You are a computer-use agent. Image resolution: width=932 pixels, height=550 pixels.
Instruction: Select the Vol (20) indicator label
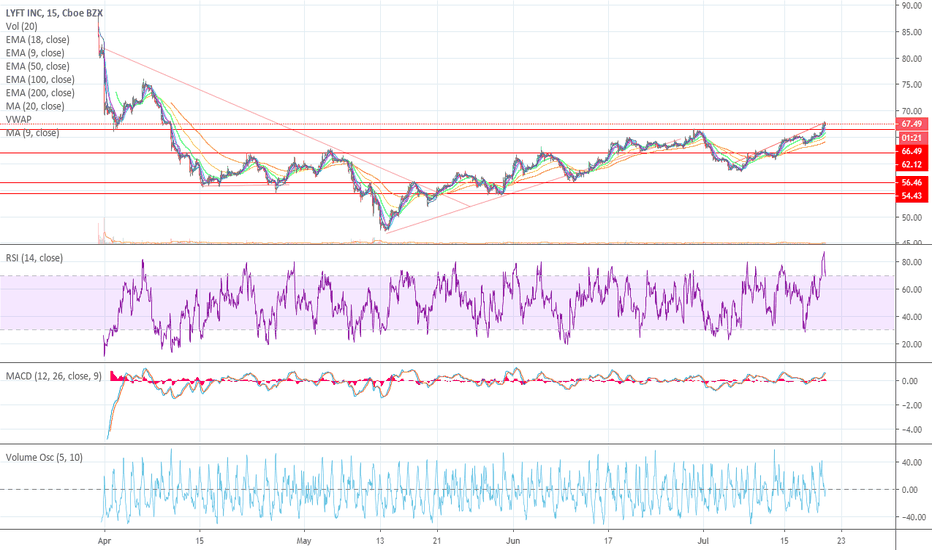pos(21,26)
